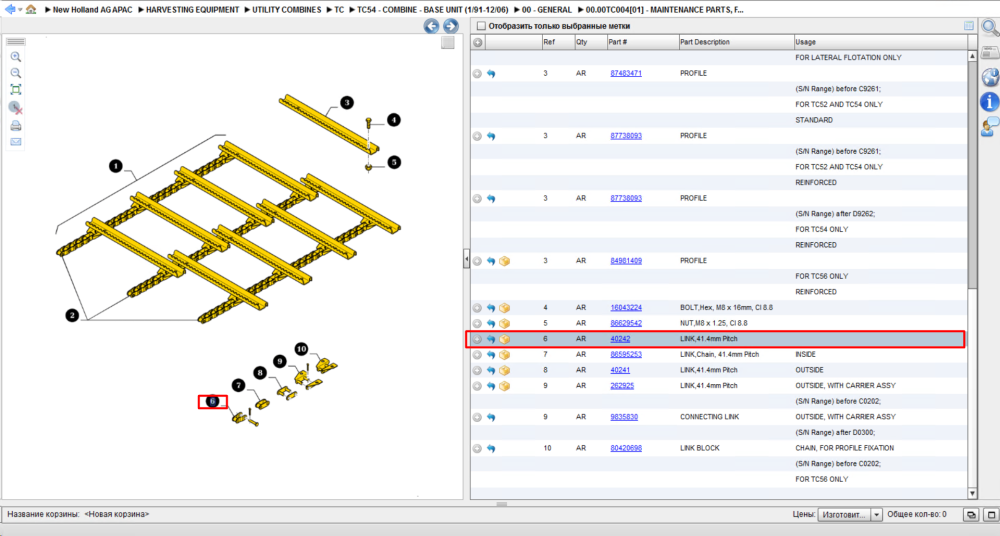This screenshot has width=1000, height=536.
Task: Open the back-arrow history dropdown next to home
Action: tap(20, 10)
